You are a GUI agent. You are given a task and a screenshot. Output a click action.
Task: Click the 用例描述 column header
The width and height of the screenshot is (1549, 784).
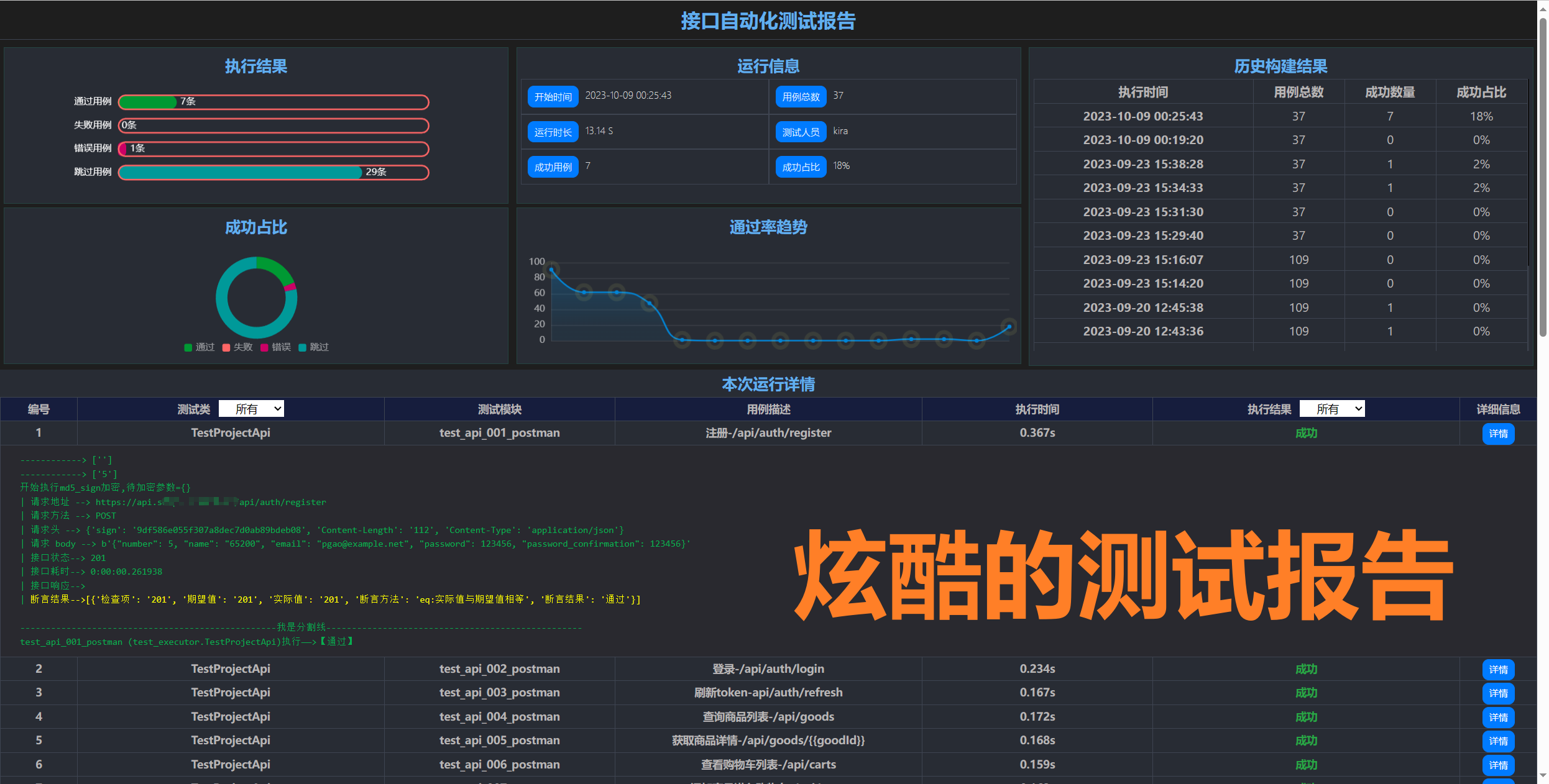coord(768,409)
